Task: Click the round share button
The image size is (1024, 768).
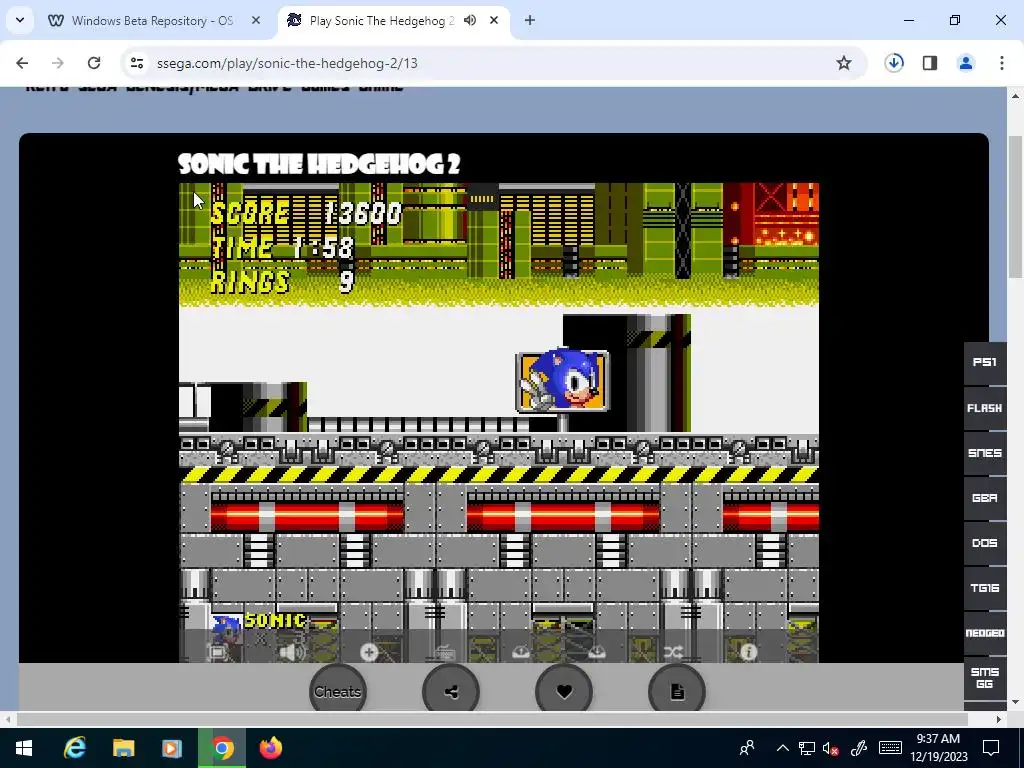Action: tap(451, 692)
